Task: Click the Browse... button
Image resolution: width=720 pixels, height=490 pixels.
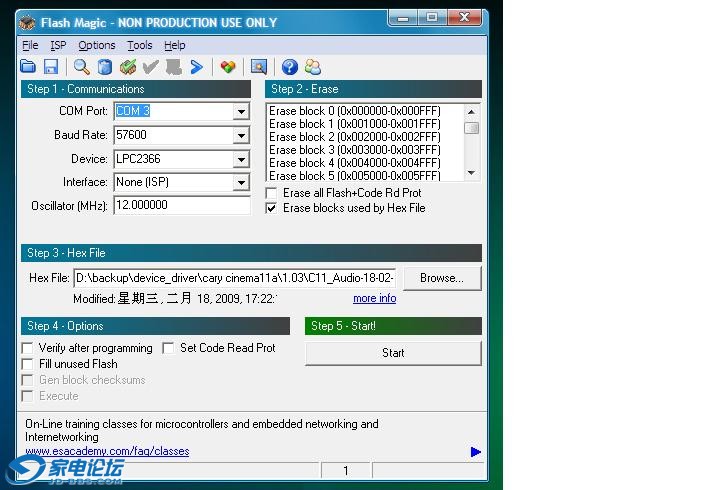Action: (442, 278)
